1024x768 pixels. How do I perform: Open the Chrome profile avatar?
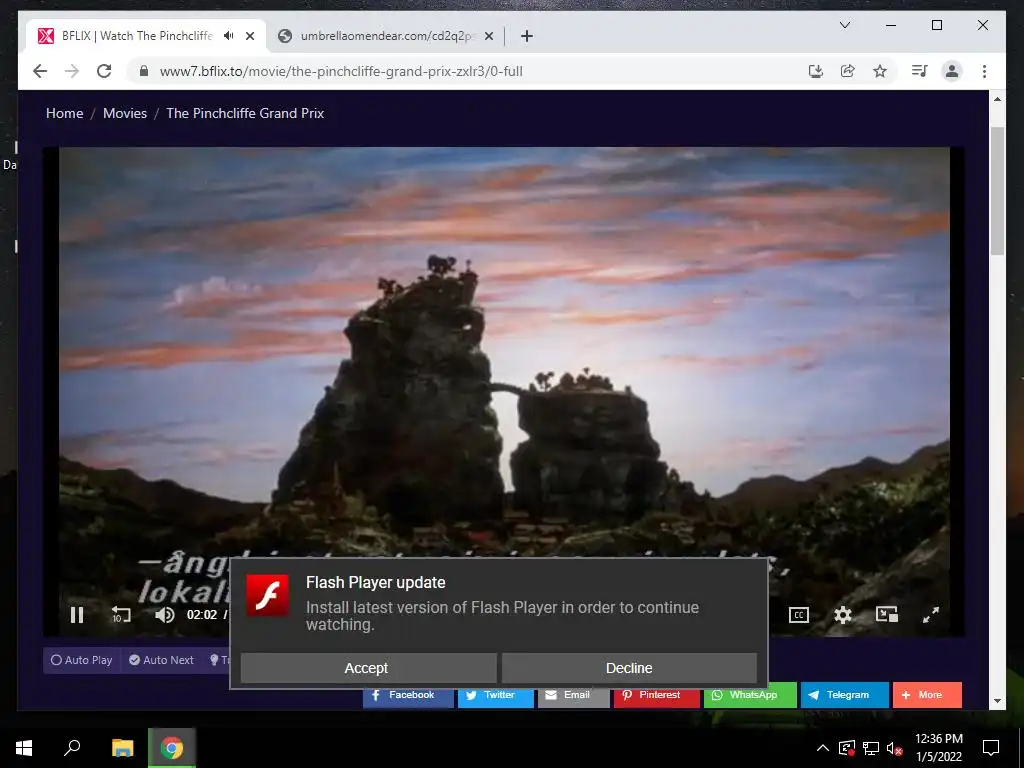[952, 71]
